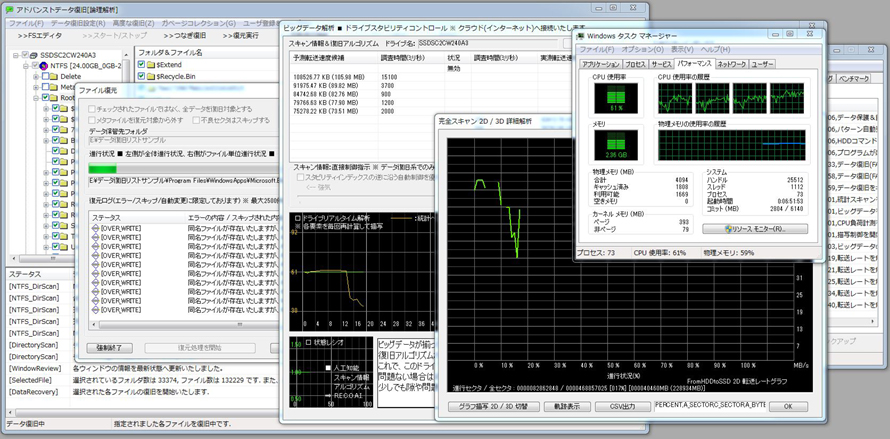The height and width of the screenshot is (439, 890).
Task: Click the green file restore progress bar
Action: click(102, 169)
